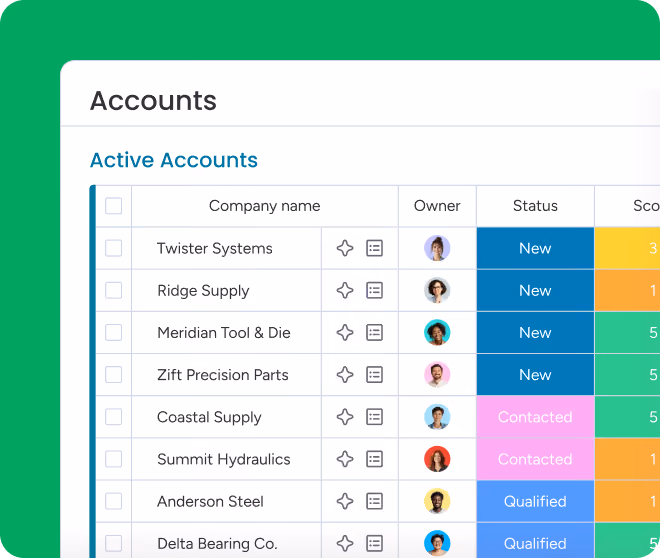Open list icon for Meridian Tool & Die
The width and height of the screenshot is (660, 558).
tap(374, 332)
